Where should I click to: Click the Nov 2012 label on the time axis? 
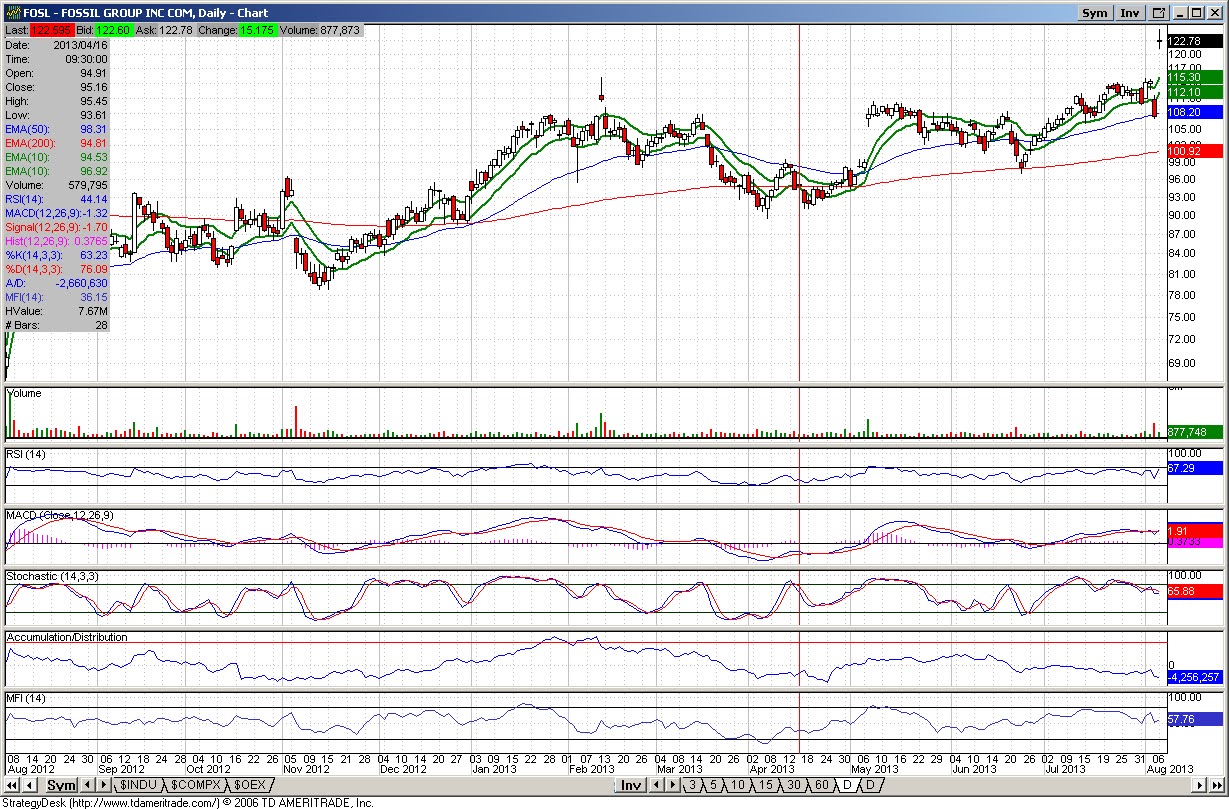tap(306, 770)
